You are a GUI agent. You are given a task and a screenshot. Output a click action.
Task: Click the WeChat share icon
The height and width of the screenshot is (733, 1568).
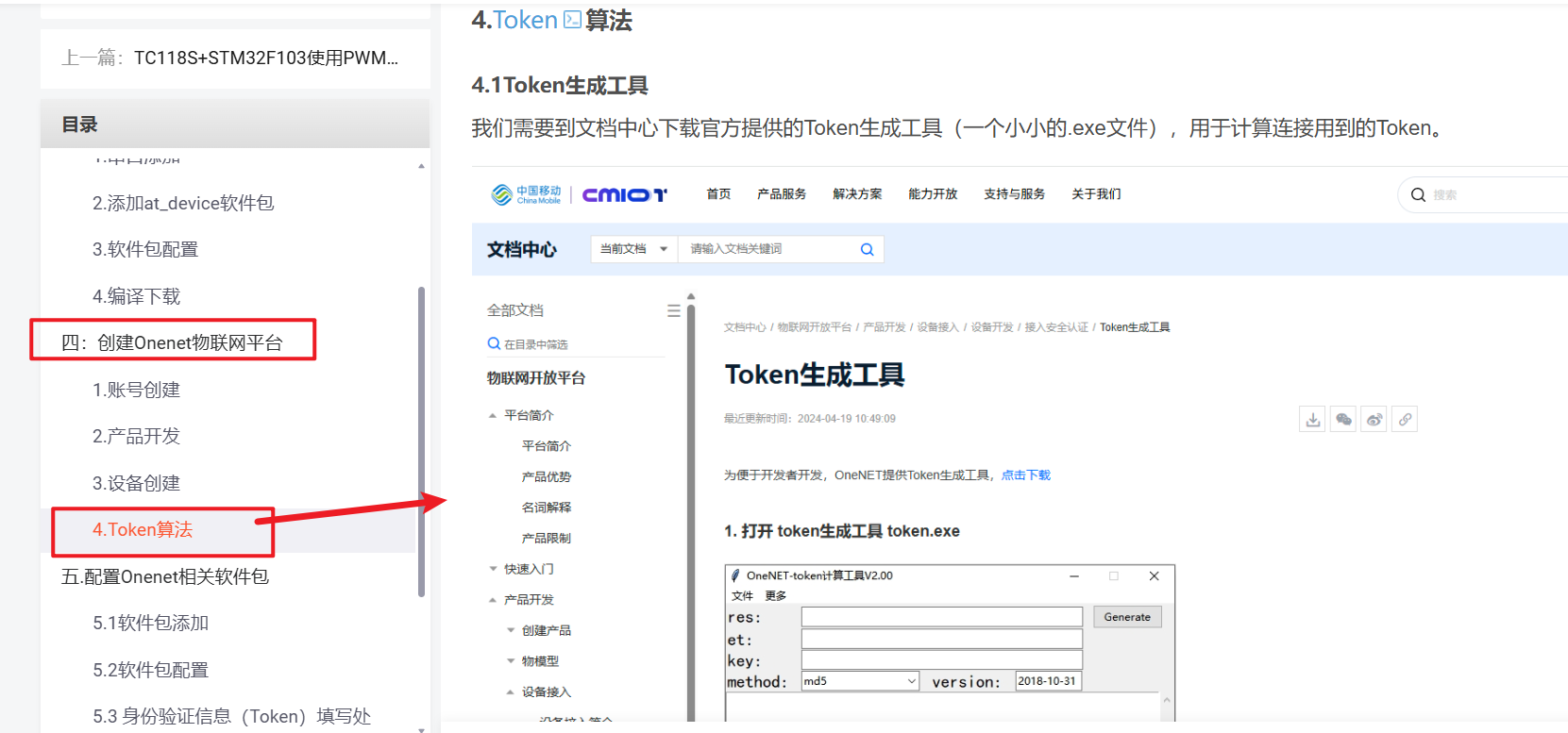[1343, 420]
